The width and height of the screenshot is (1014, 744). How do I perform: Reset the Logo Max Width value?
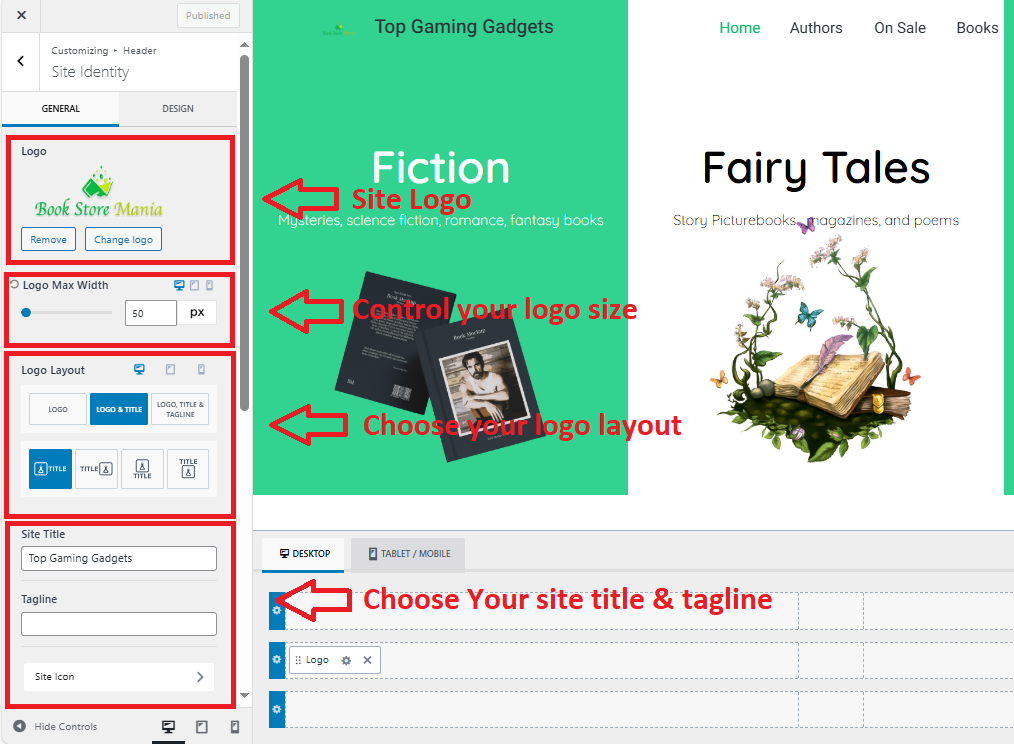point(14,285)
